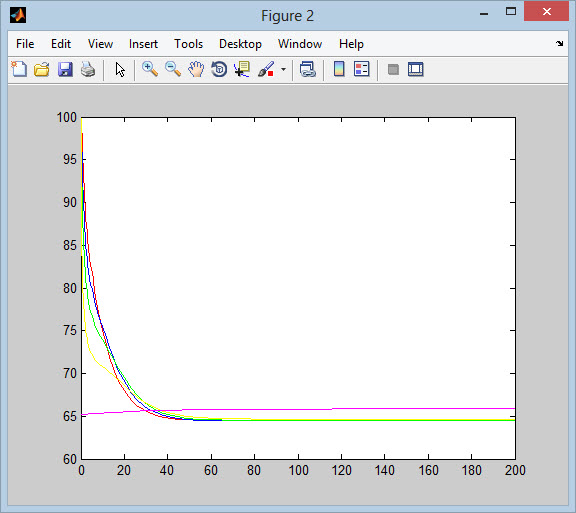
Task: Show plot tools and dock figure
Action: [x=416, y=69]
